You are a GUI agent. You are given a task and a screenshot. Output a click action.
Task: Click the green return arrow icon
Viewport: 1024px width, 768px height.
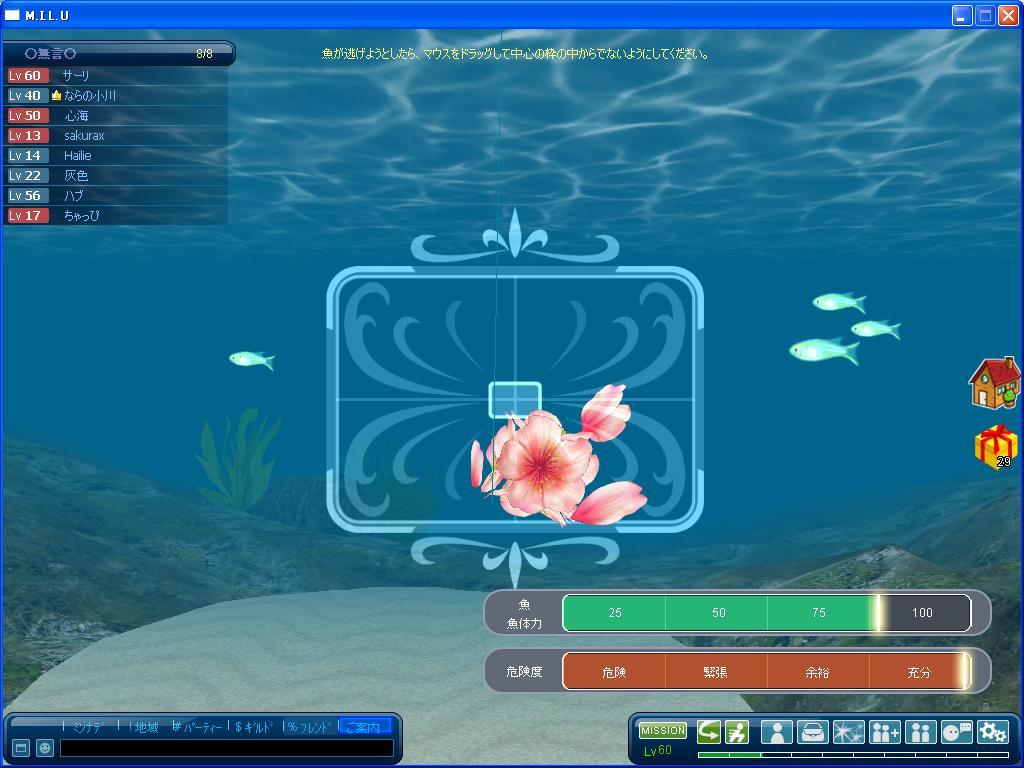click(x=709, y=732)
